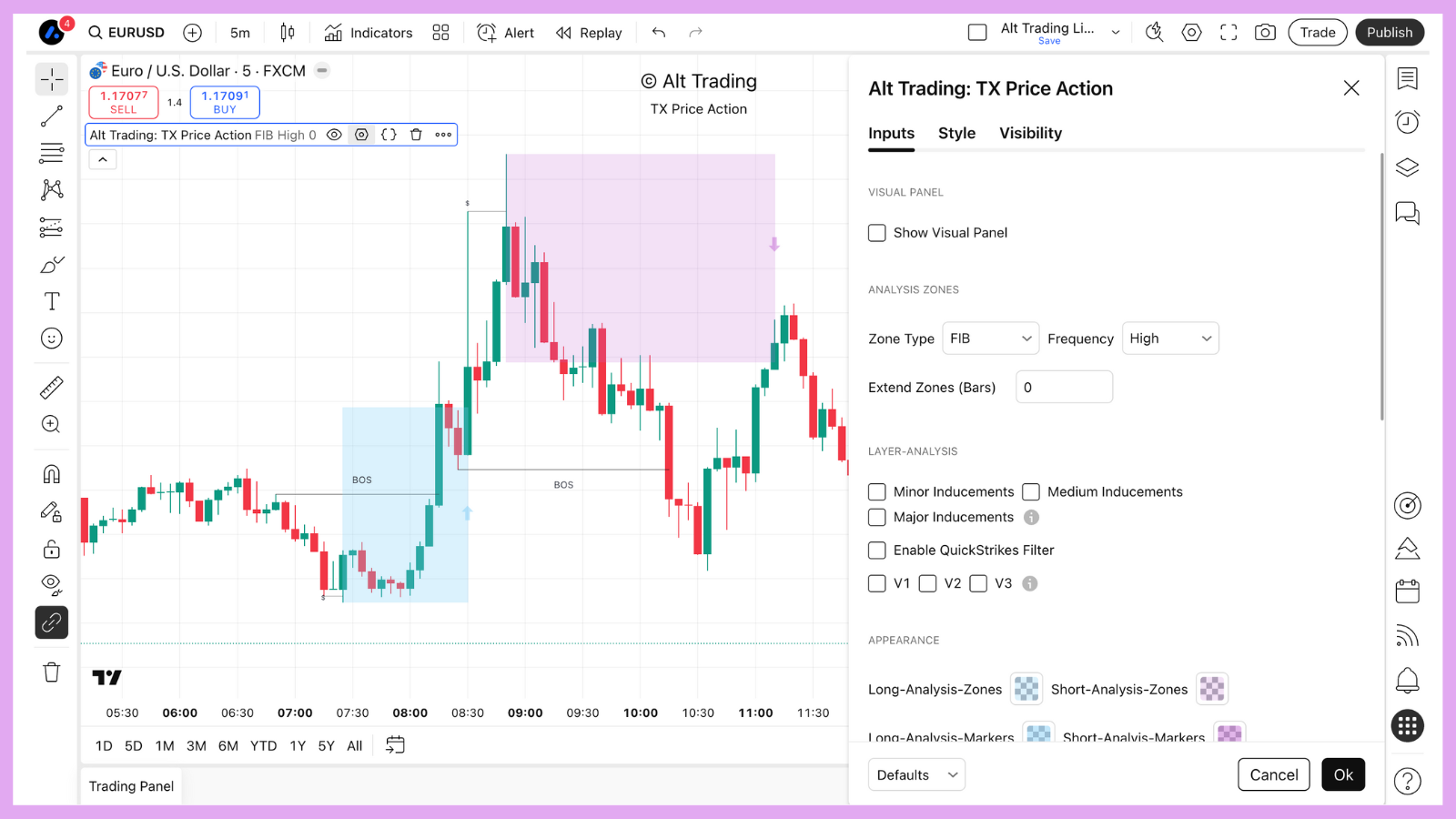
Task: Select the Trend Line drawing tool
Action: pos(52,116)
